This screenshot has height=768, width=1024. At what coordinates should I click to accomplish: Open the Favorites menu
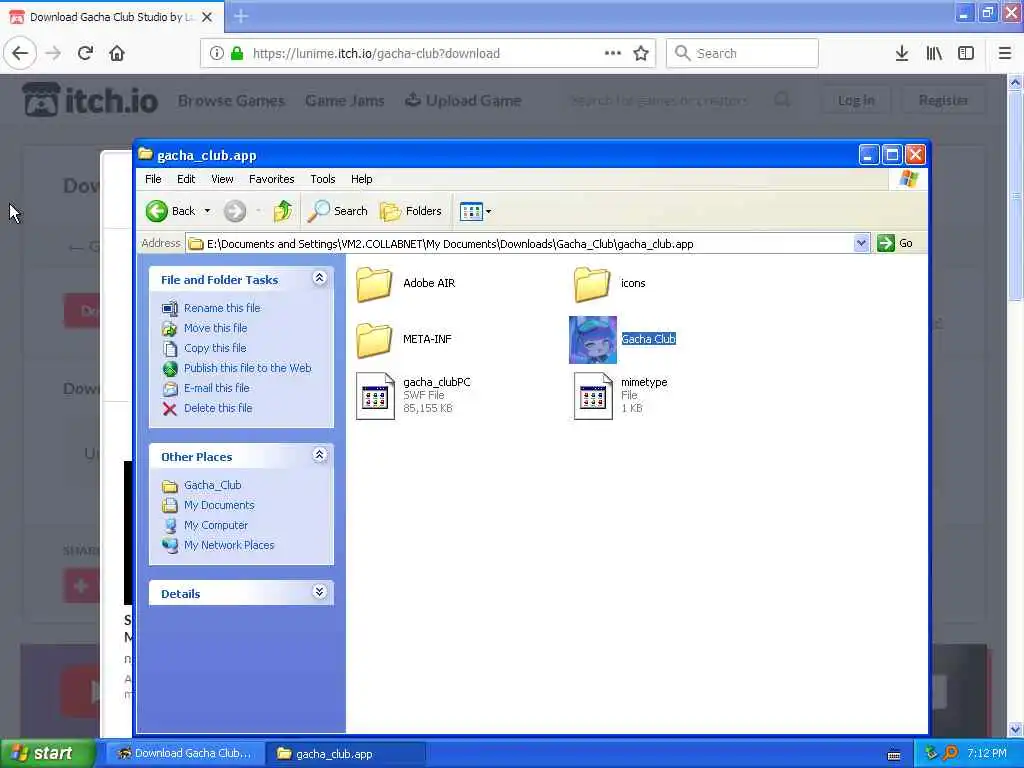(272, 179)
